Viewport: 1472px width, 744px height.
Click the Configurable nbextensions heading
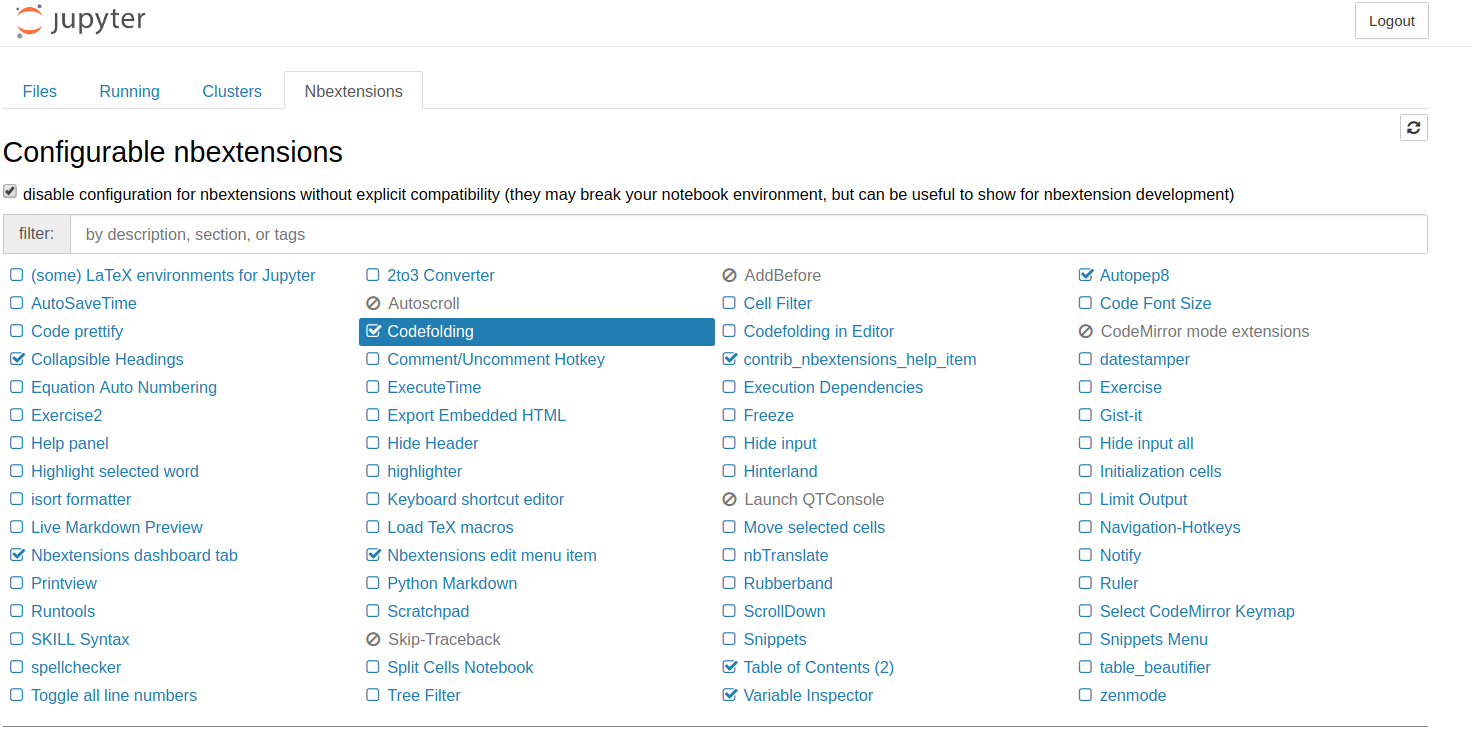tap(173, 152)
